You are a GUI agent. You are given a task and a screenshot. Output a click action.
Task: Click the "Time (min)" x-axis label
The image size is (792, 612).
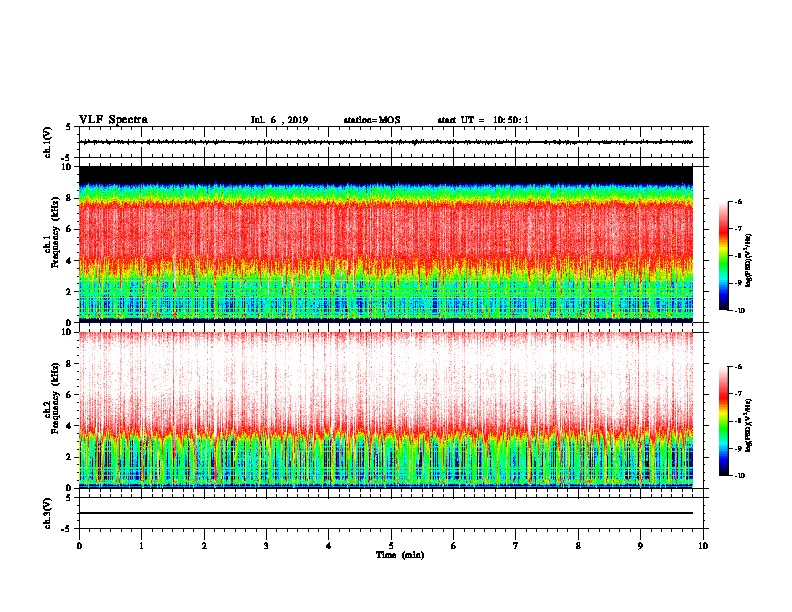pos(400,555)
